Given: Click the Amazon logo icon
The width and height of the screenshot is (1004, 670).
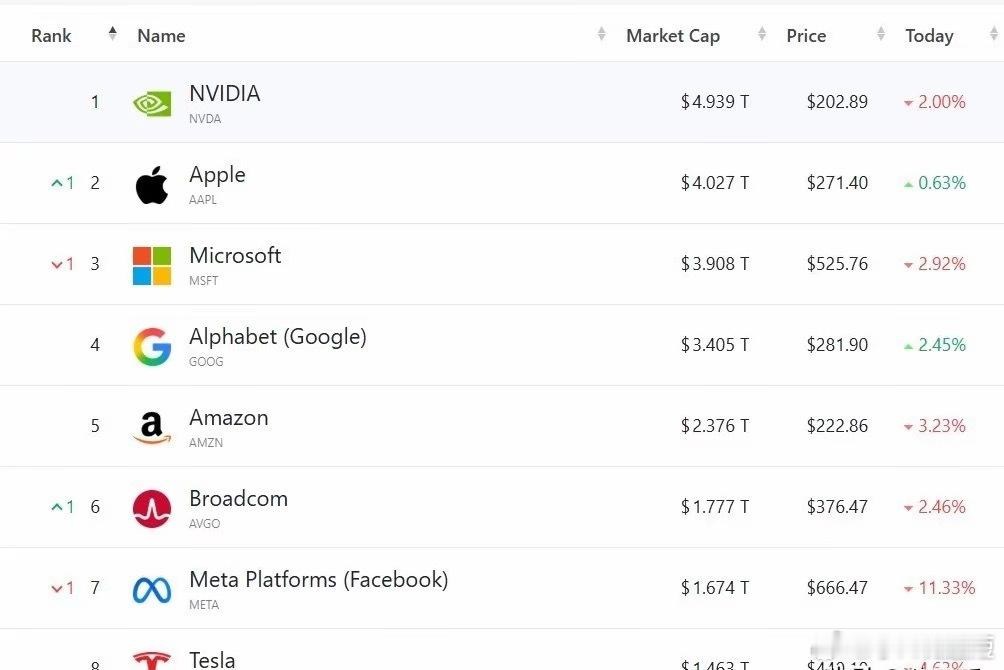Looking at the screenshot, I should pyautogui.click(x=152, y=428).
